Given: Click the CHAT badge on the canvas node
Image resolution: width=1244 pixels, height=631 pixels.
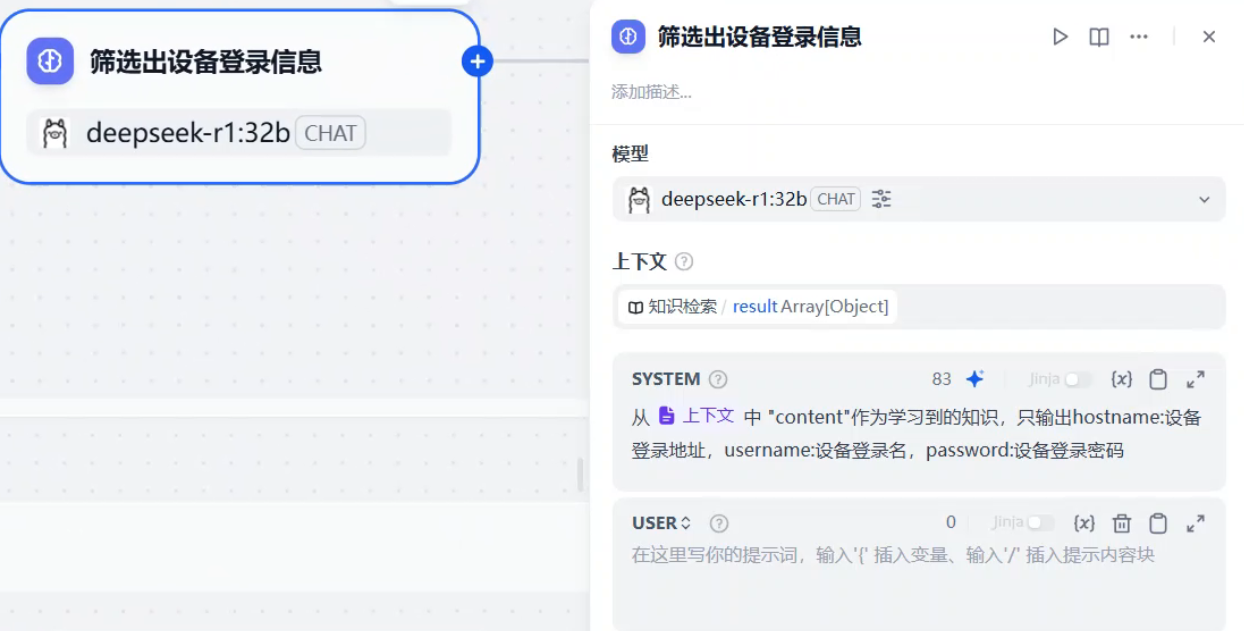Looking at the screenshot, I should 330,133.
